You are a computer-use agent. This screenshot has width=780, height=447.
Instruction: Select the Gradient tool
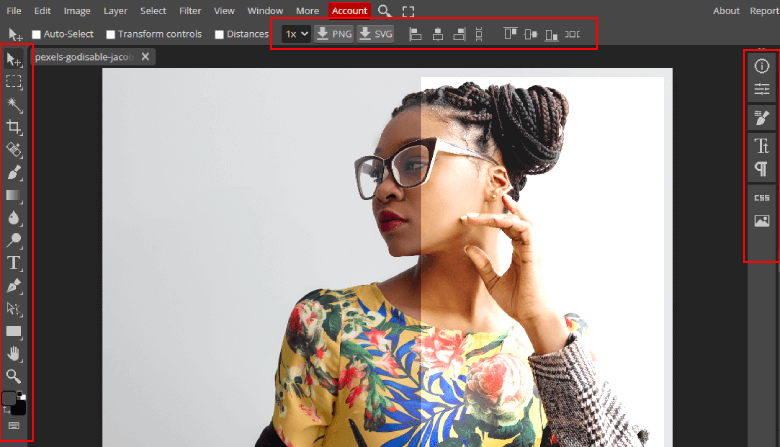coord(14,195)
